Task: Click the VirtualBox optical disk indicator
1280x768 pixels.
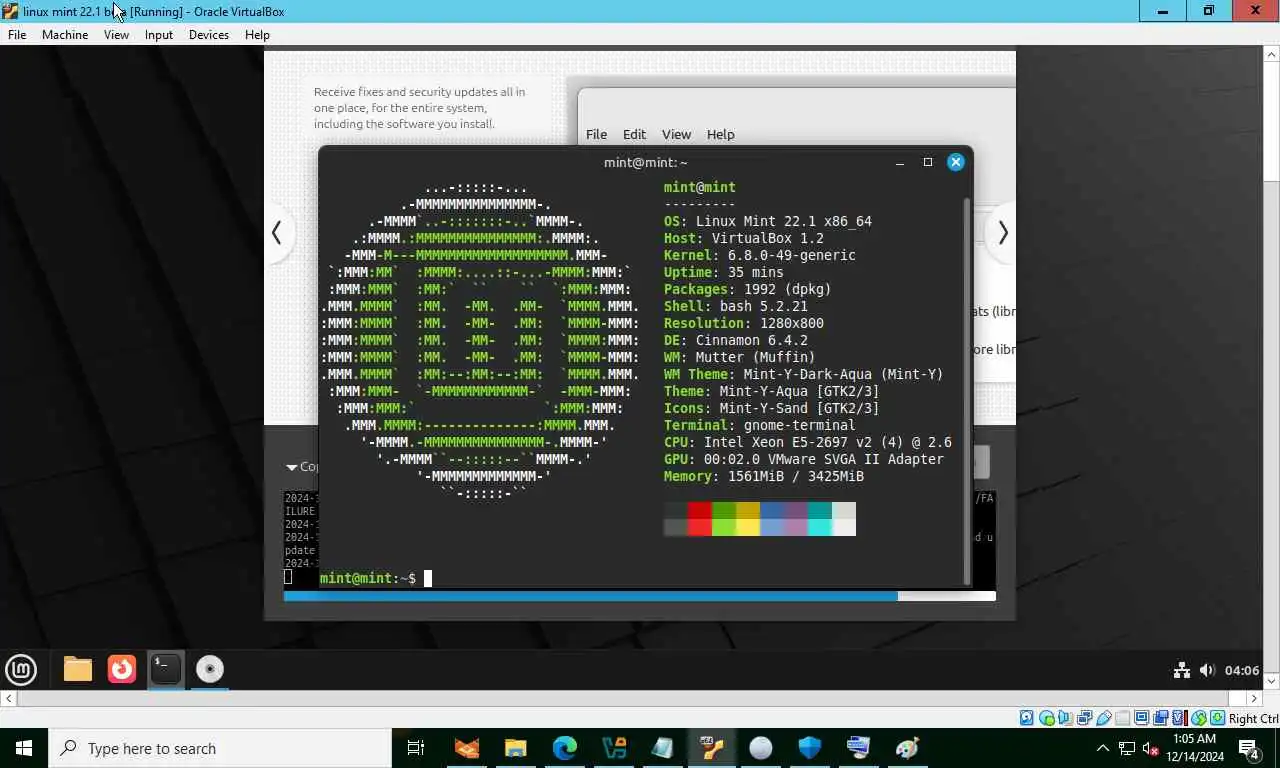Action: [x=1047, y=718]
